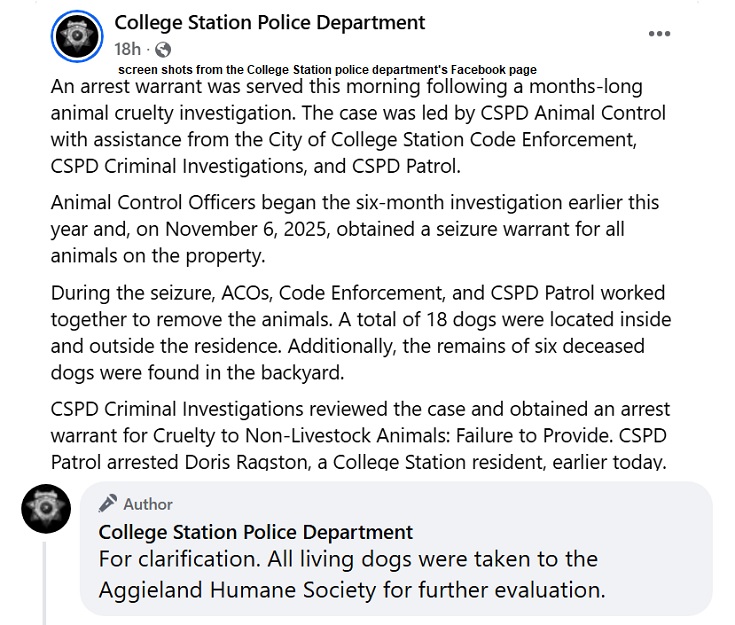
Task: Click the globe public audience icon
Action: tap(164, 49)
